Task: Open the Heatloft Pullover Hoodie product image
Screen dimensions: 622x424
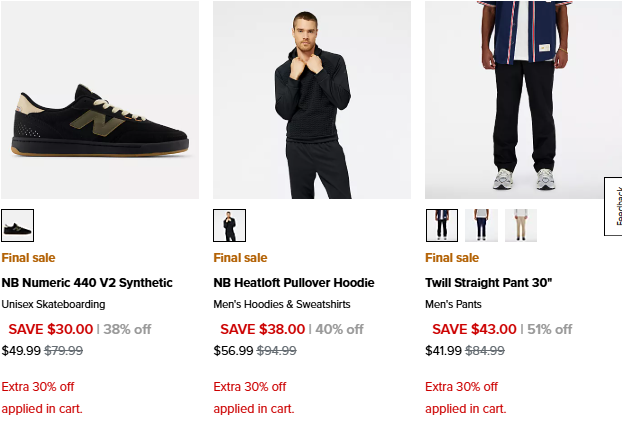Action: pos(311,100)
